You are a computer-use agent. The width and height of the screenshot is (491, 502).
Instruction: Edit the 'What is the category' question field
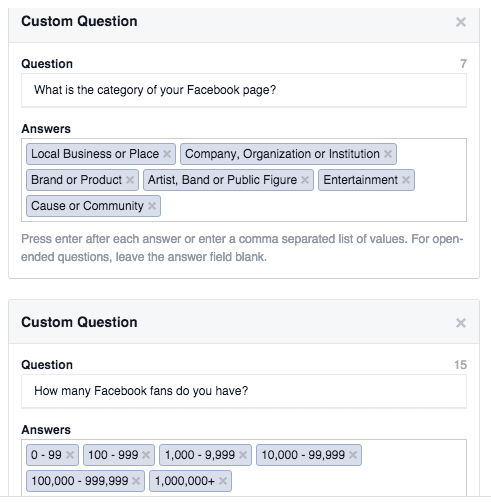click(x=244, y=90)
